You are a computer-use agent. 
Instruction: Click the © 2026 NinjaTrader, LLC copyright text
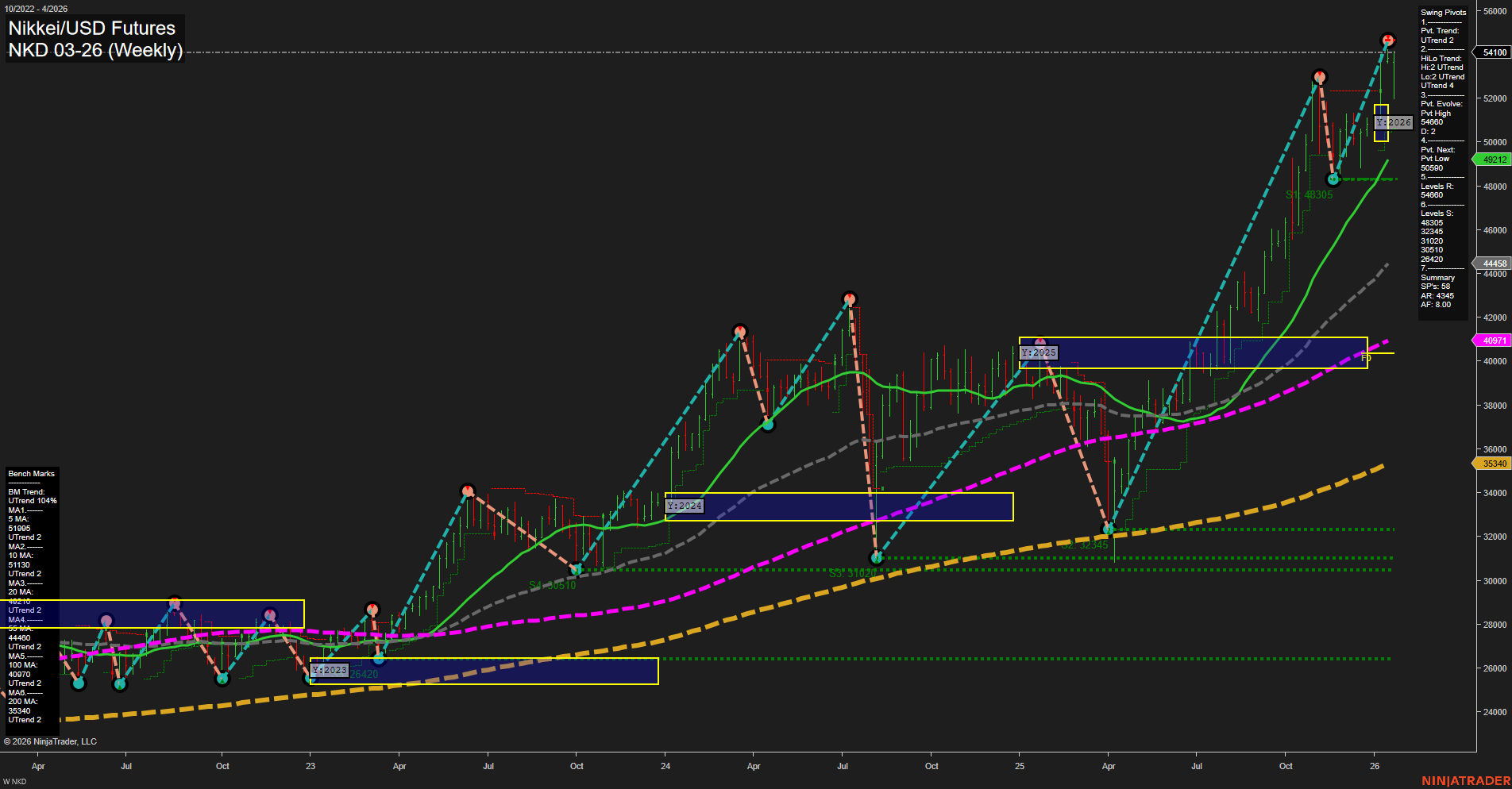coord(50,741)
